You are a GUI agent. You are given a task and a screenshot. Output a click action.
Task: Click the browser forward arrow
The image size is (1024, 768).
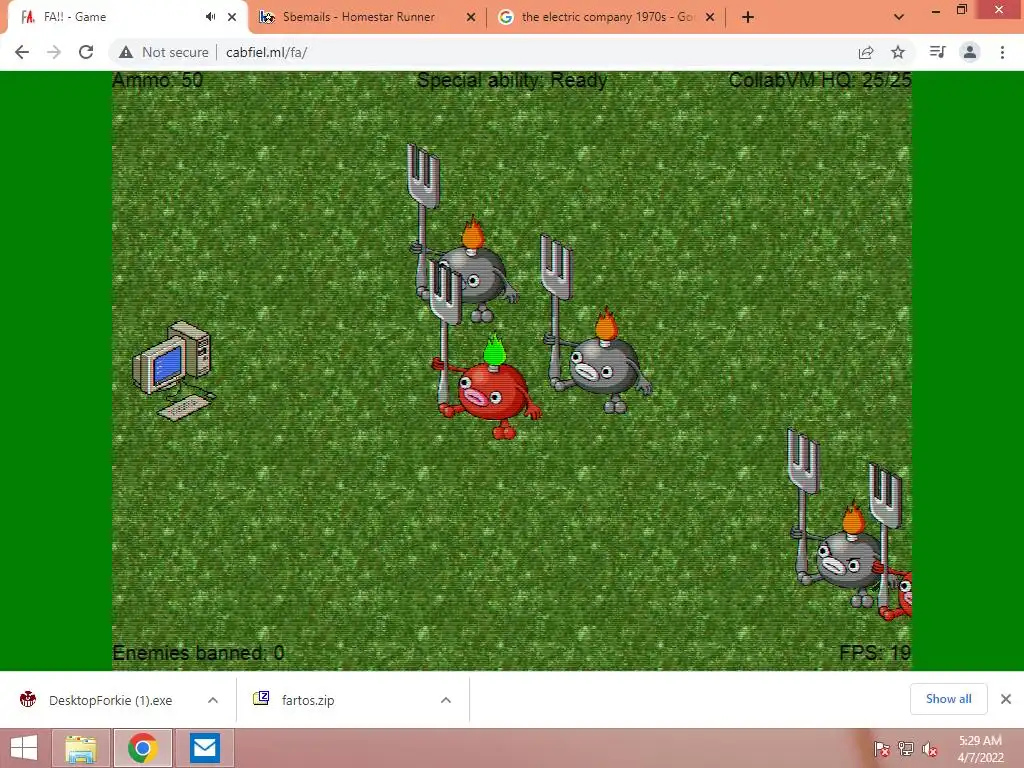[54, 52]
